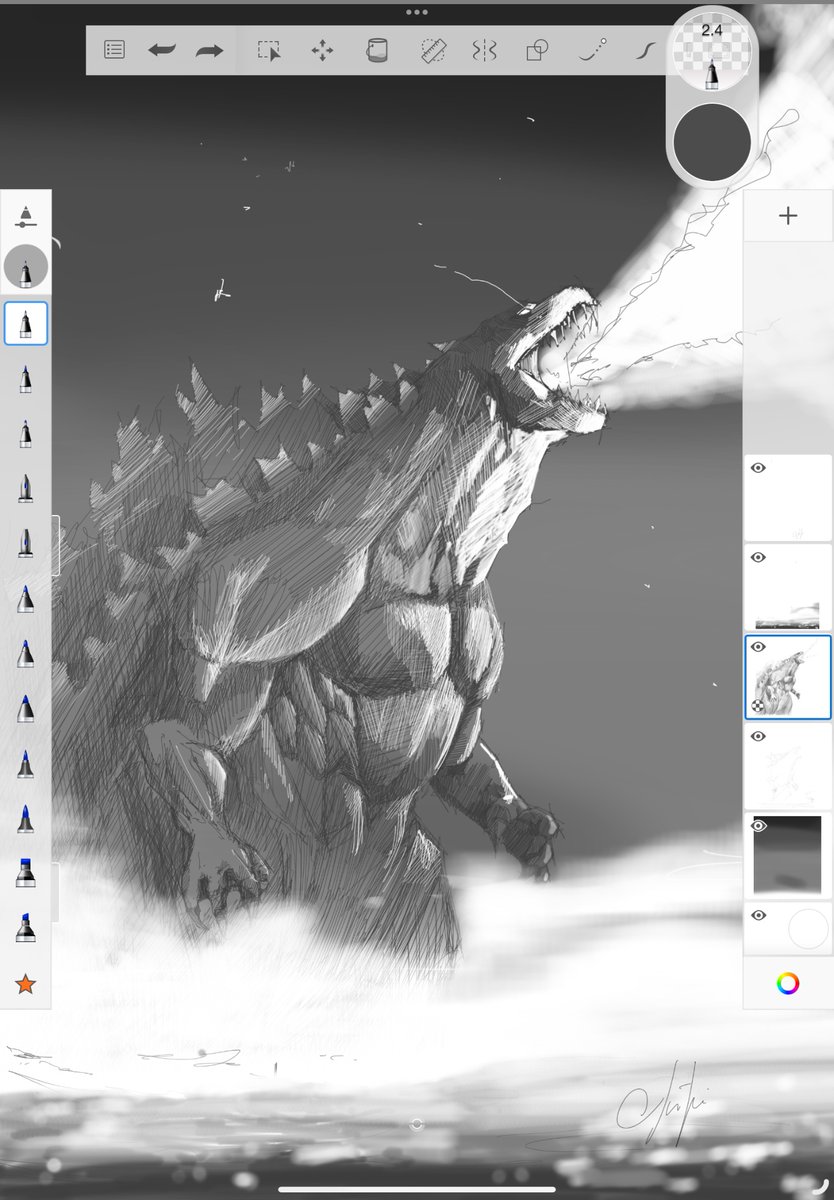Open the Brush Library icon above brush palette

pyautogui.click(x=26, y=217)
